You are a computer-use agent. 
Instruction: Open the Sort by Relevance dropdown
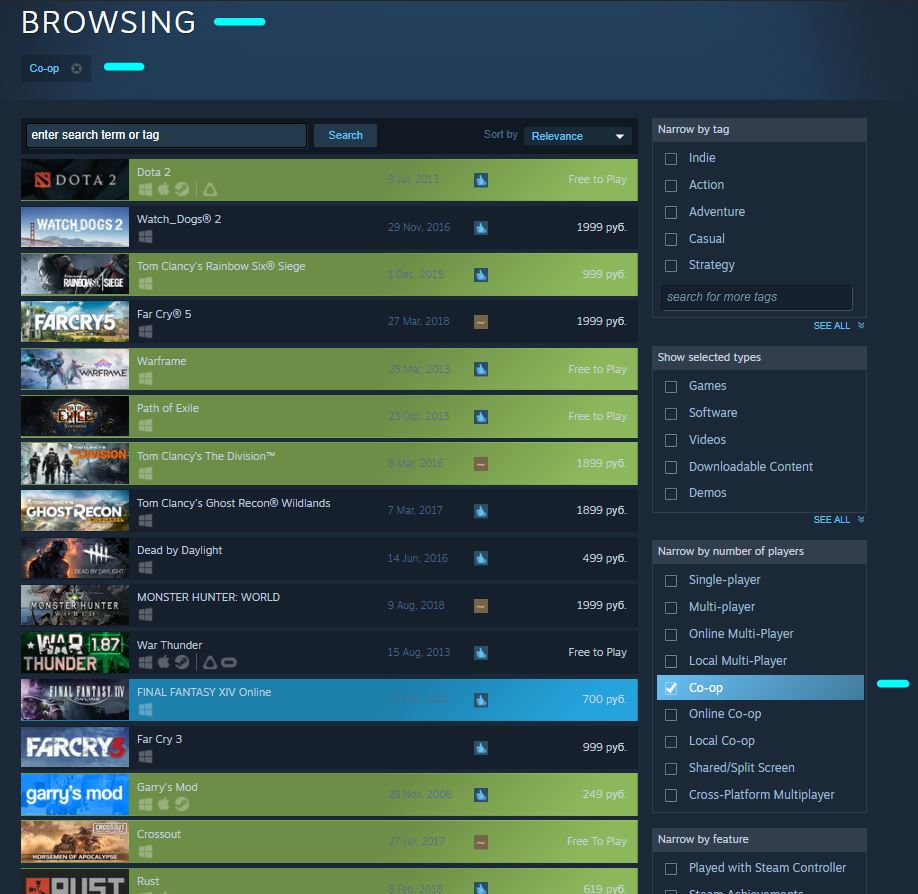(x=577, y=136)
